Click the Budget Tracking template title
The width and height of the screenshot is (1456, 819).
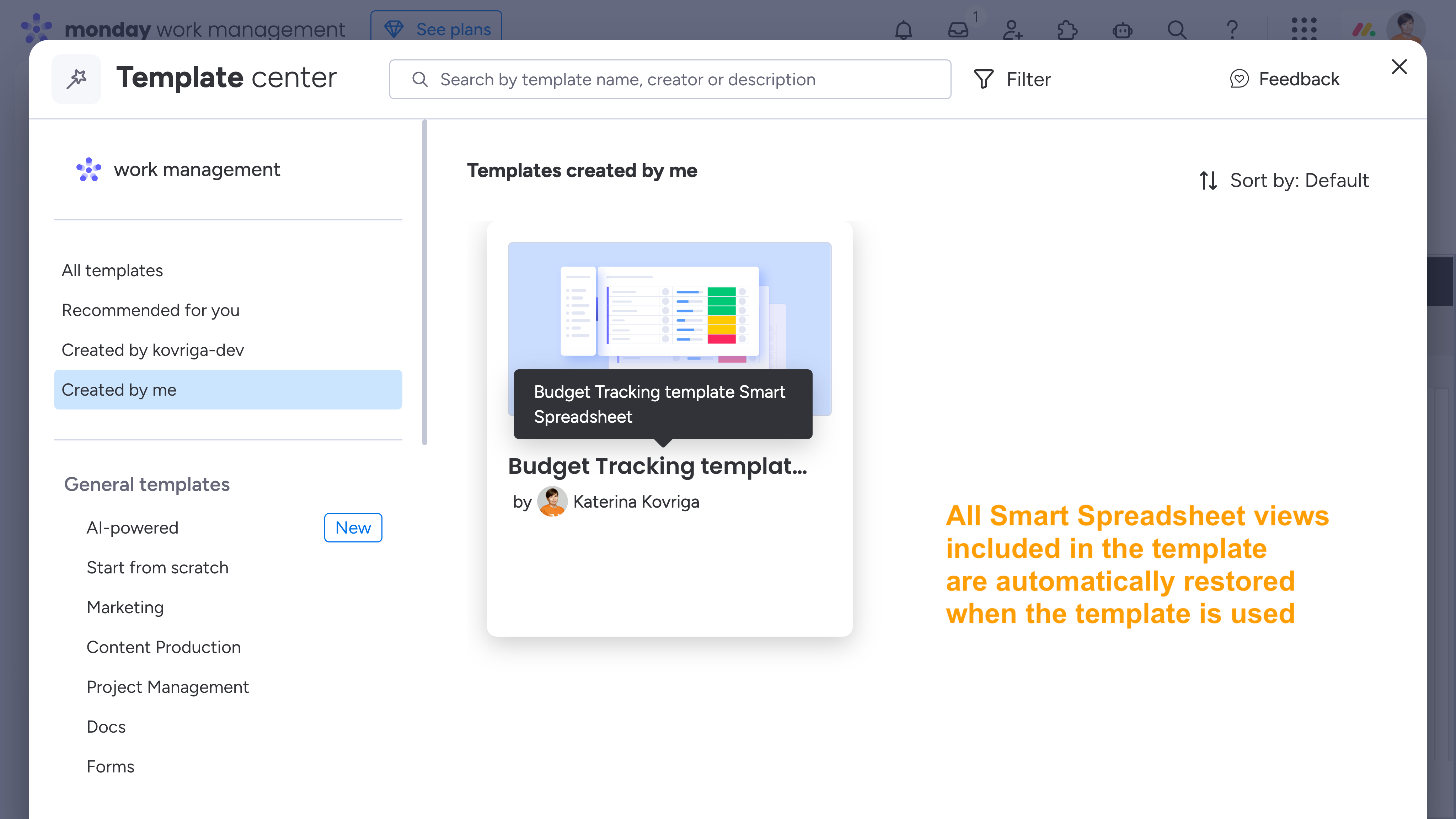coord(657,466)
